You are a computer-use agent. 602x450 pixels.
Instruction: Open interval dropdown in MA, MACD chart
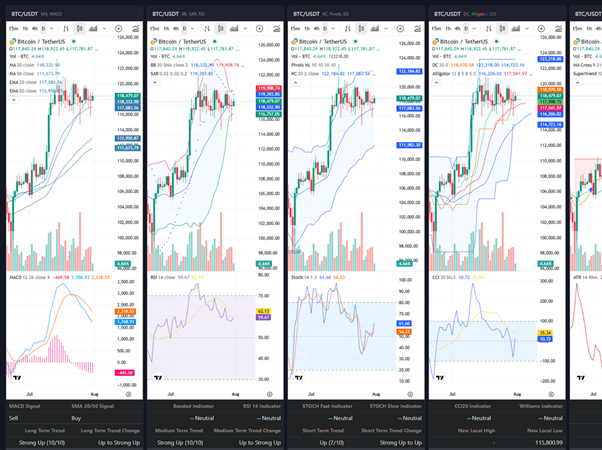point(51,28)
